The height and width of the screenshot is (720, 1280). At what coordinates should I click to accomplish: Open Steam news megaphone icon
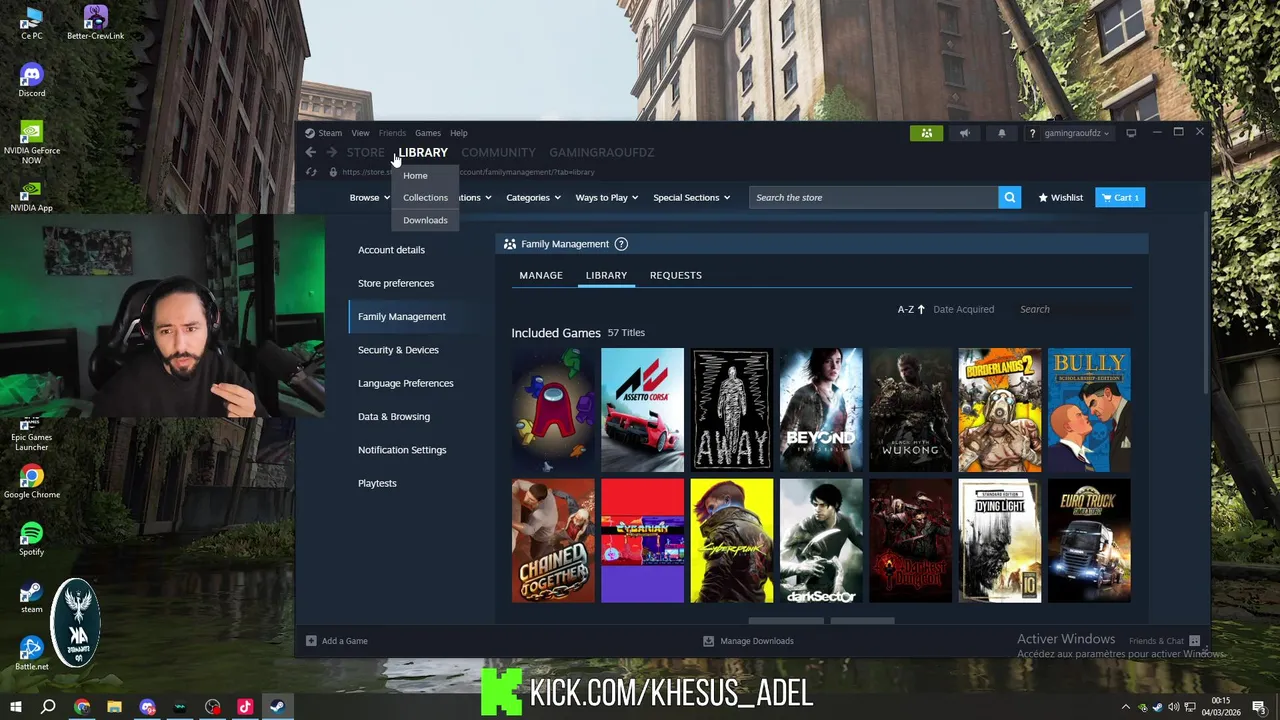[x=964, y=133]
